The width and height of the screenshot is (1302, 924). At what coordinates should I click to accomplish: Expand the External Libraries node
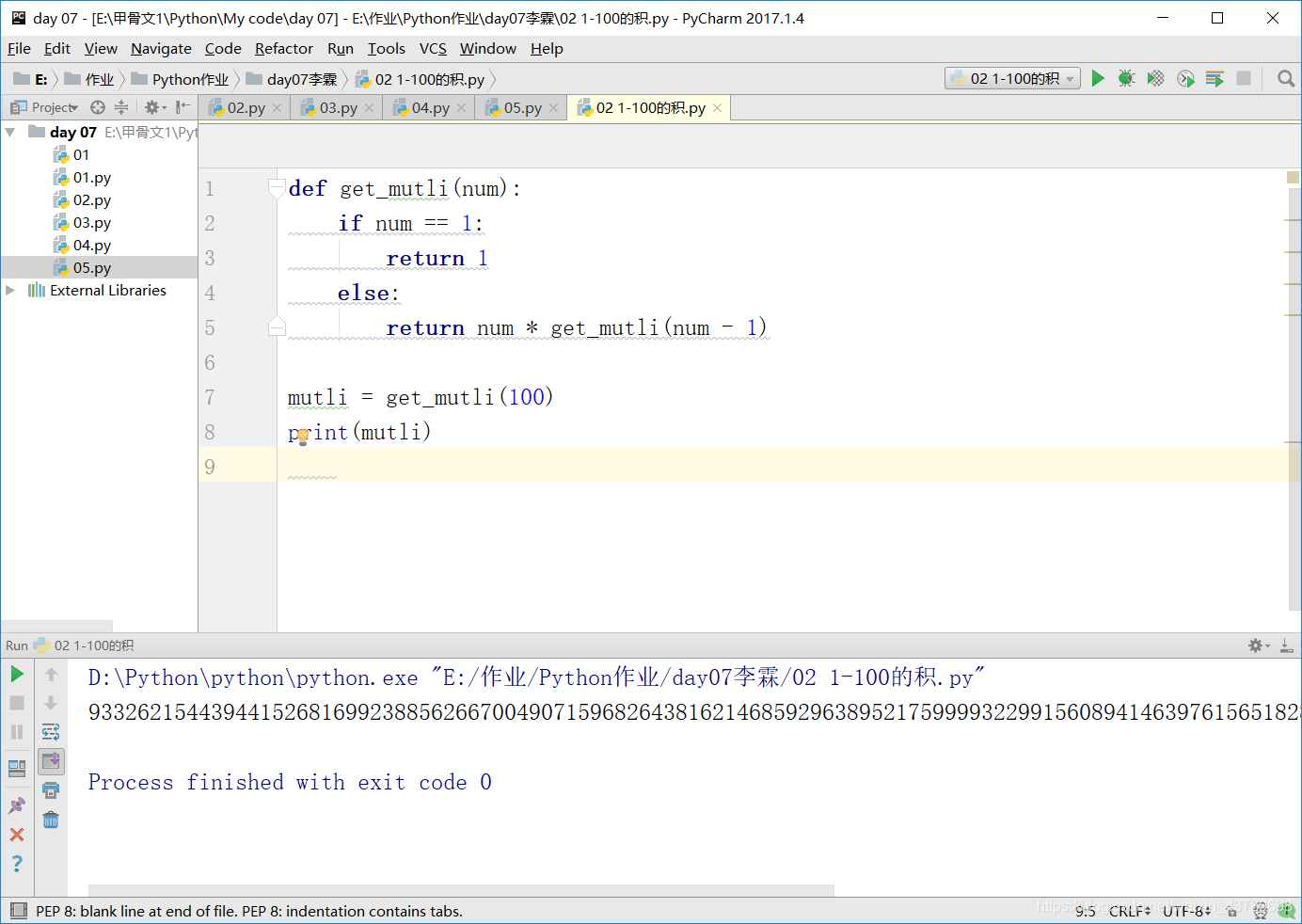pos(10,290)
